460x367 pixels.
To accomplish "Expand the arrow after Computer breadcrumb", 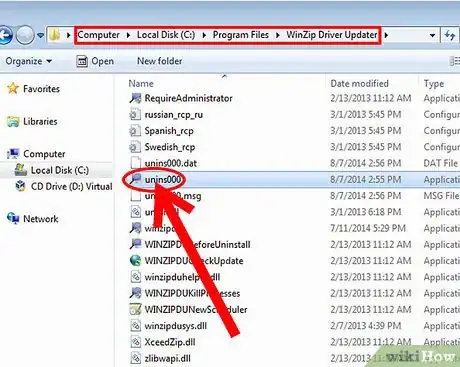I will [128, 35].
